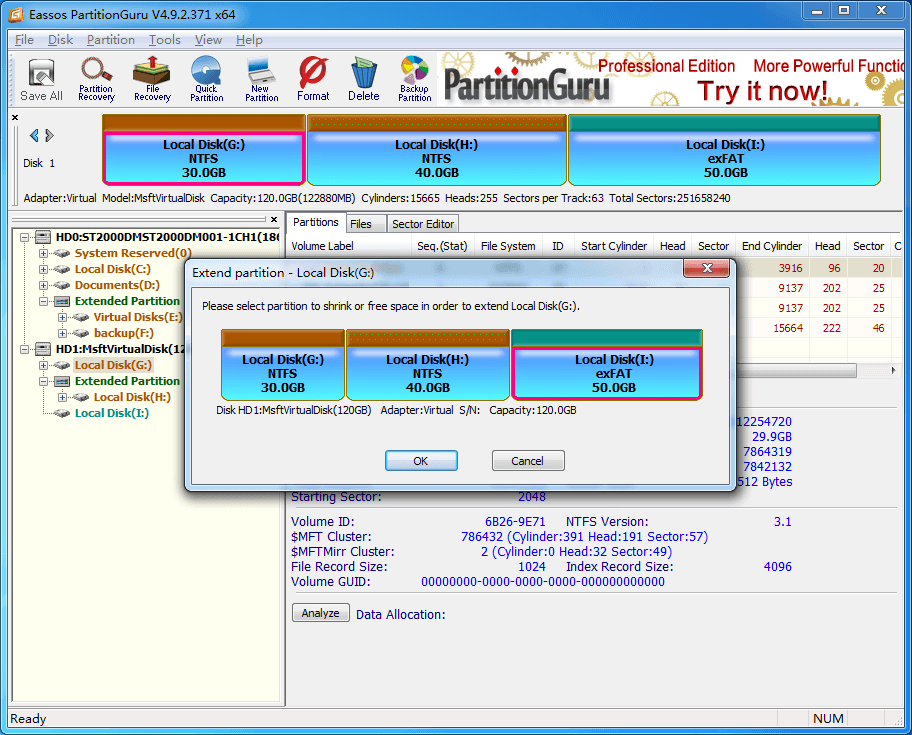Image resolution: width=912 pixels, height=735 pixels.
Task: Expand Local Disk(H:) tree node
Action: tap(63, 397)
